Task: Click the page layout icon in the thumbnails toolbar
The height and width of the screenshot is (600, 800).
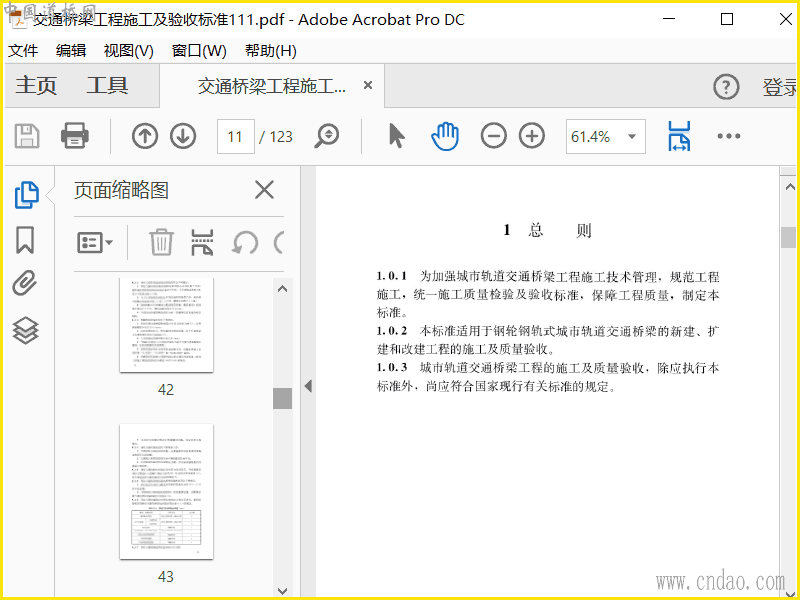Action: 202,242
